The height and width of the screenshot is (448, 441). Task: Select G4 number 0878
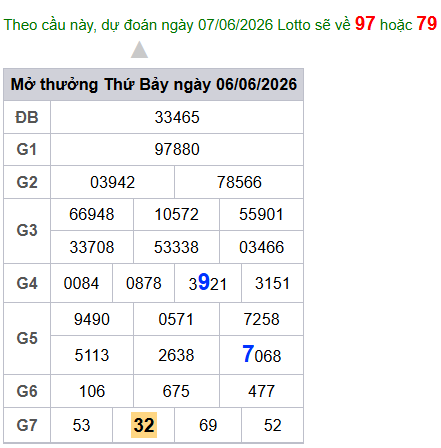(x=144, y=283)
